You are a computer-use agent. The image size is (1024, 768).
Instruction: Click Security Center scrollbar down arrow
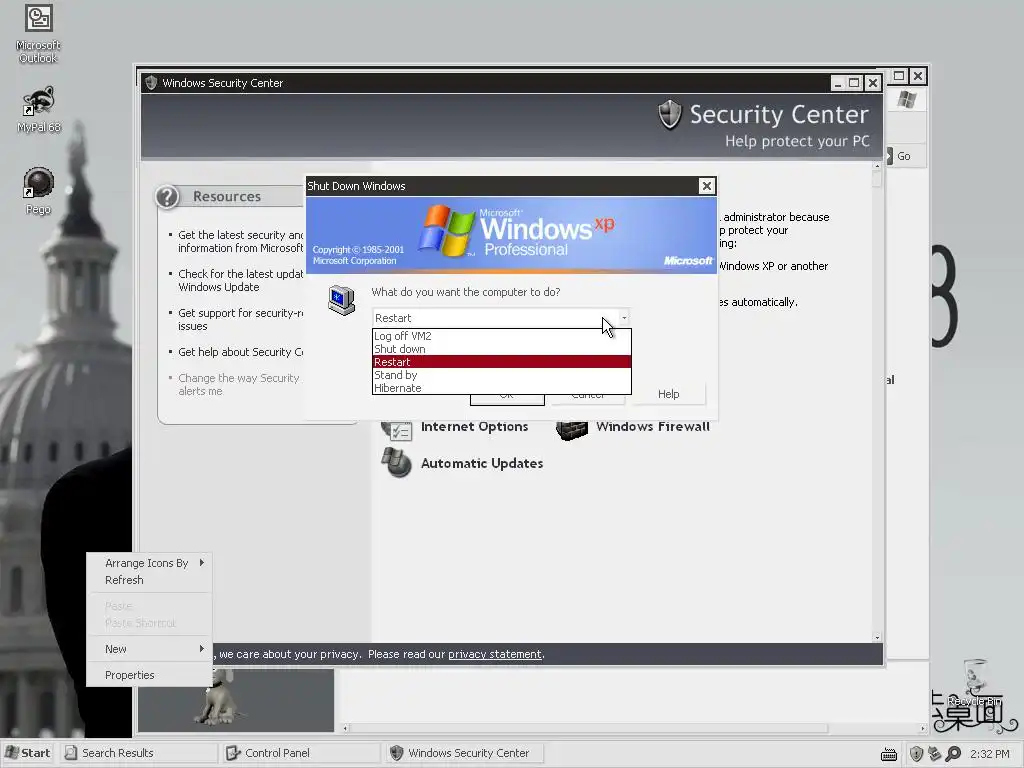[x=876, y=637]
